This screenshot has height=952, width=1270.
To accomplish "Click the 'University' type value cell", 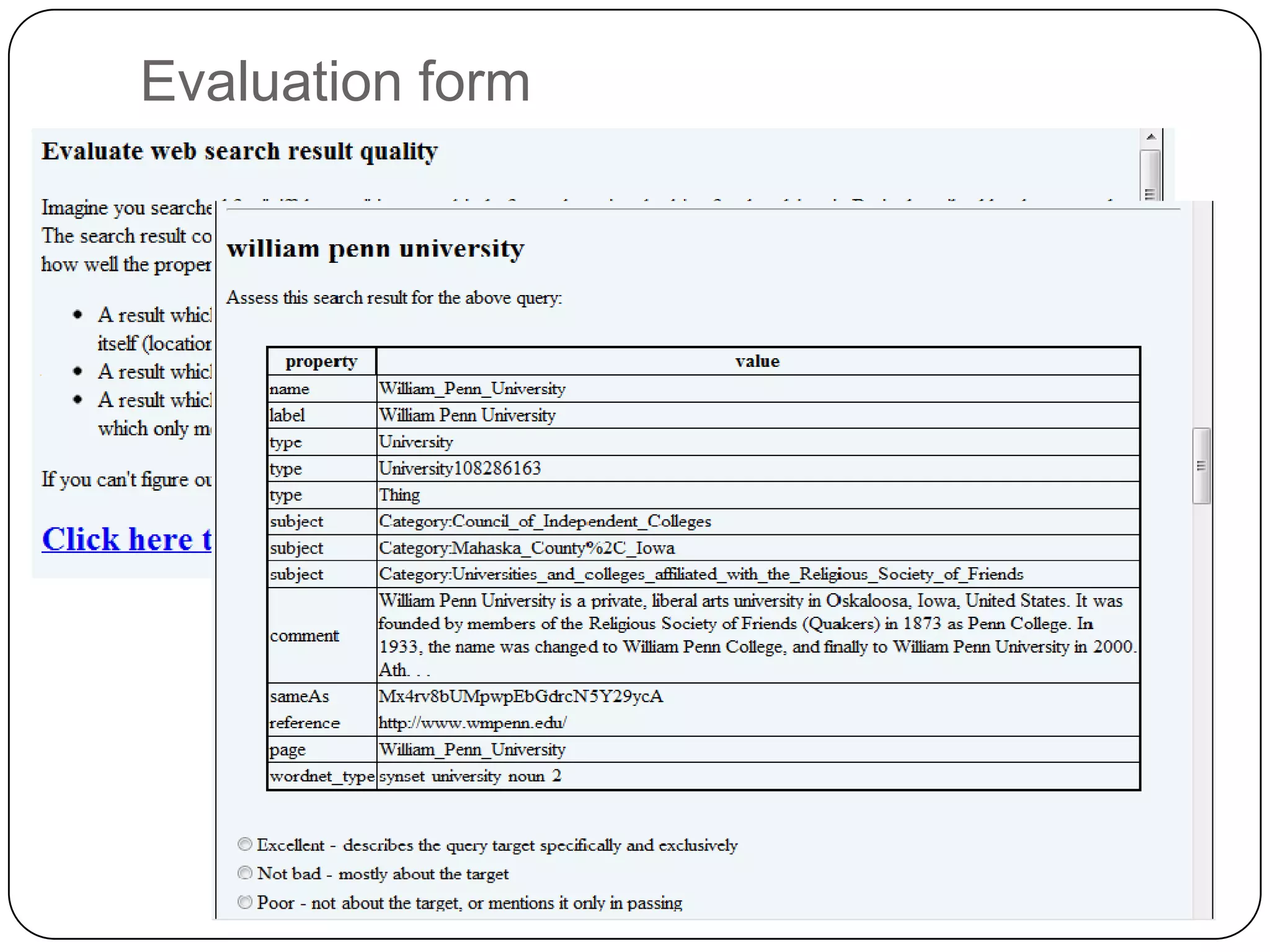I will pyautogui.click(x=758, y=442).
